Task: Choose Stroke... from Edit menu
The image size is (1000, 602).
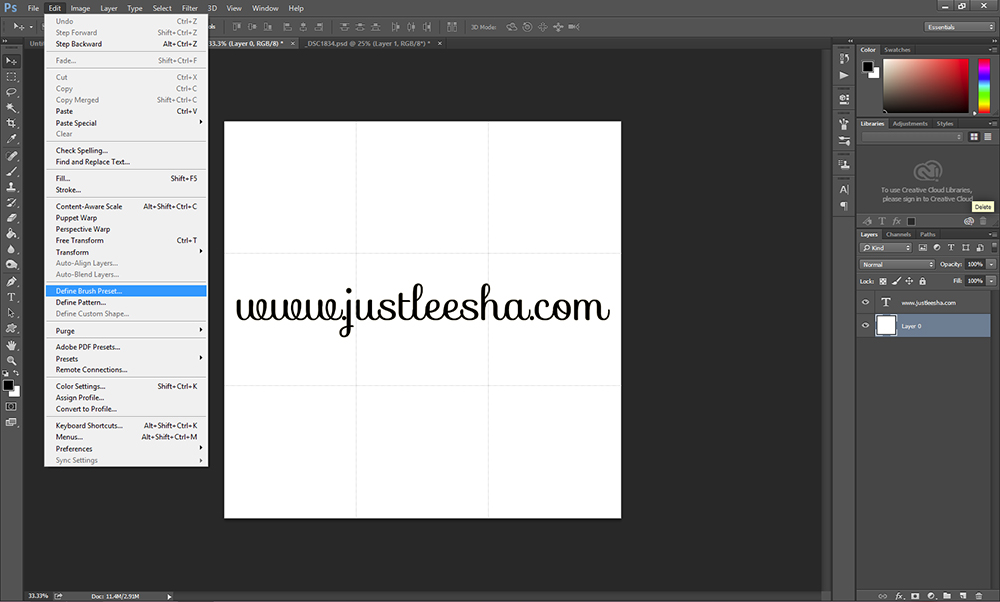Action: pyautogui.click(x=126, y=190)
